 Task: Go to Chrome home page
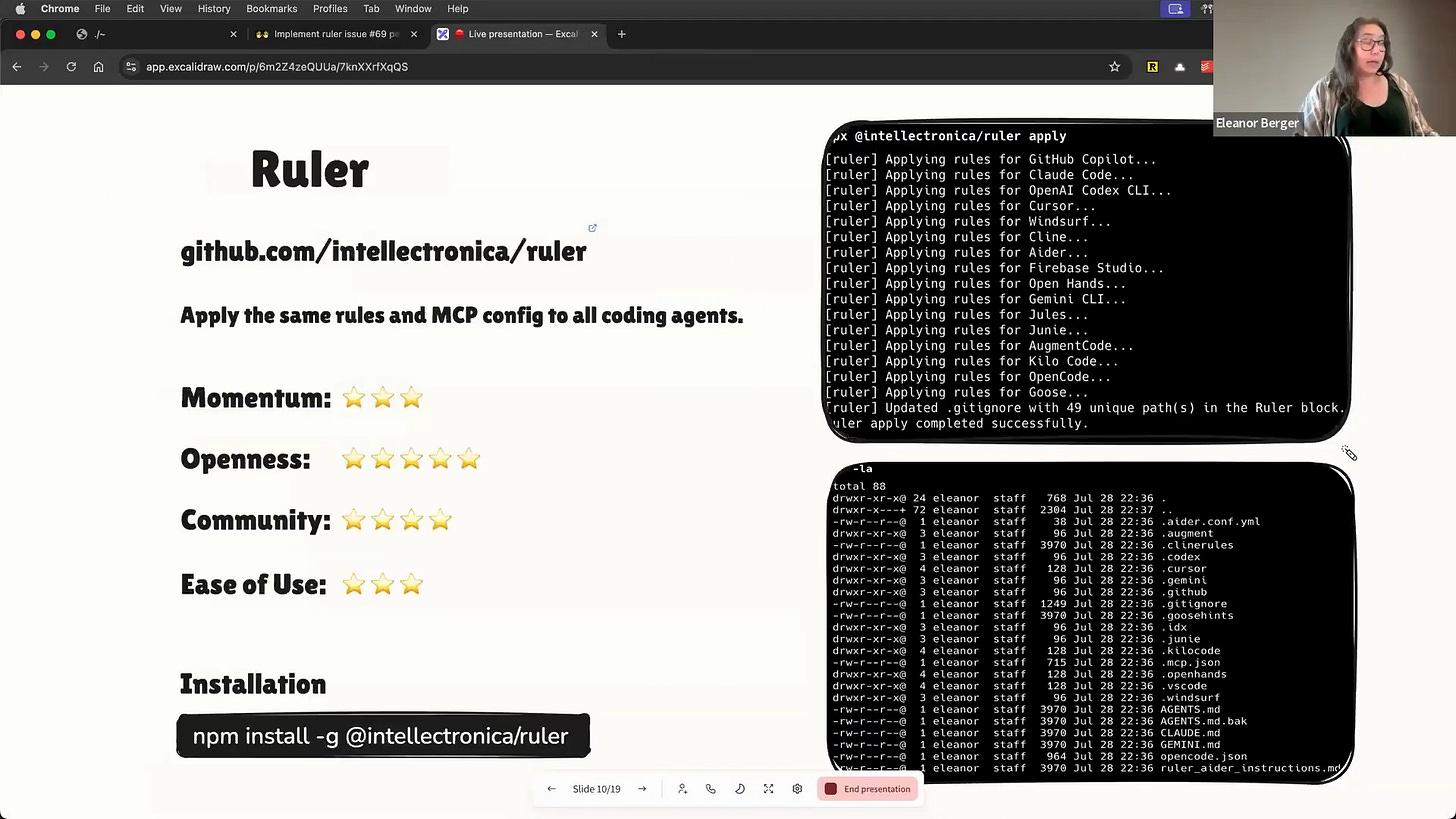(x=98, y=67)
